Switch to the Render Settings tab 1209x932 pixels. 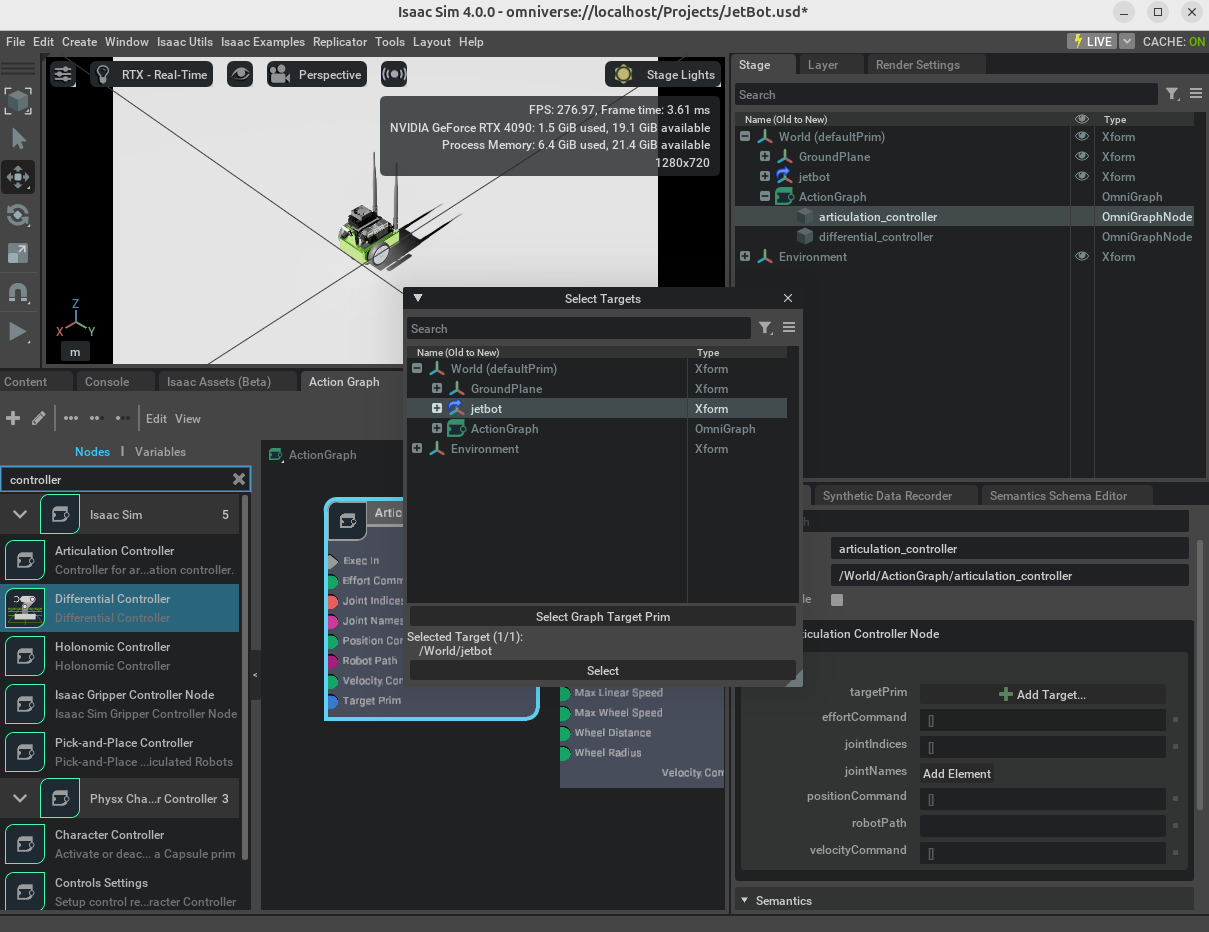[918, 65]
